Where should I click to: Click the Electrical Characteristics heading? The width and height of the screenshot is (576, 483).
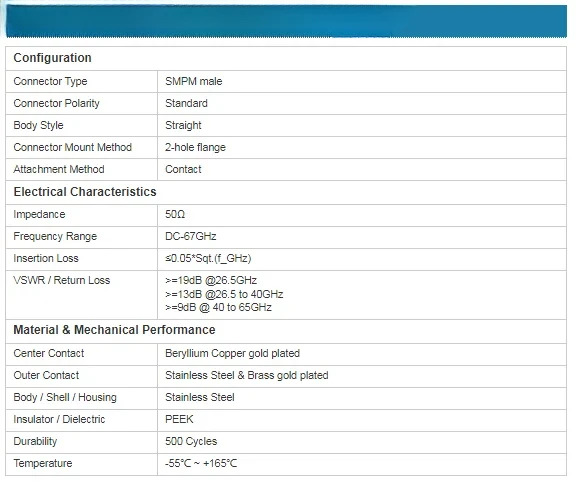click(85, 192)
